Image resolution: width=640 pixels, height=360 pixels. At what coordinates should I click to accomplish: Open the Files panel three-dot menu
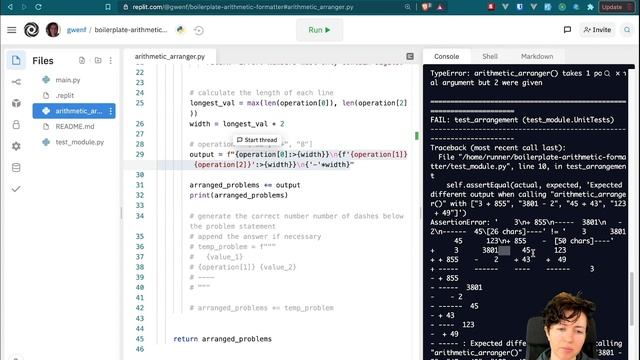click(x=111, y=60)
